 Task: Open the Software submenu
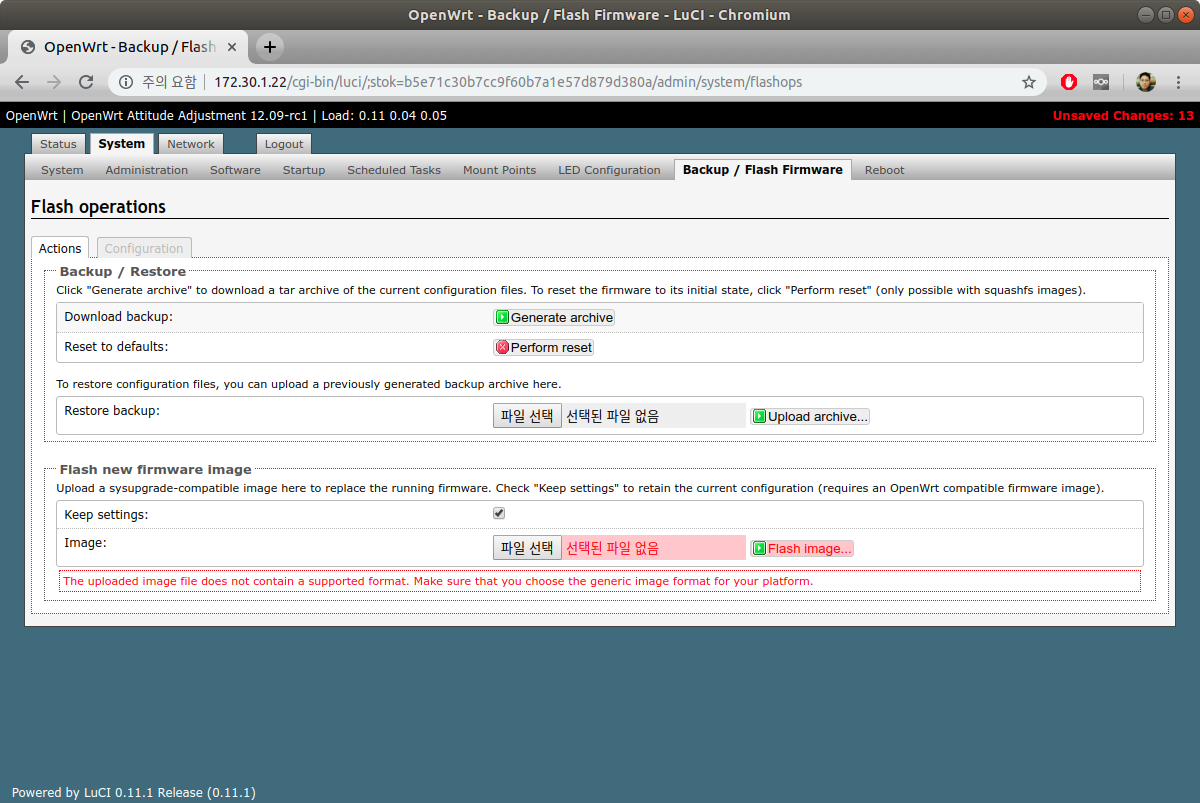click(x=235, y=170)
